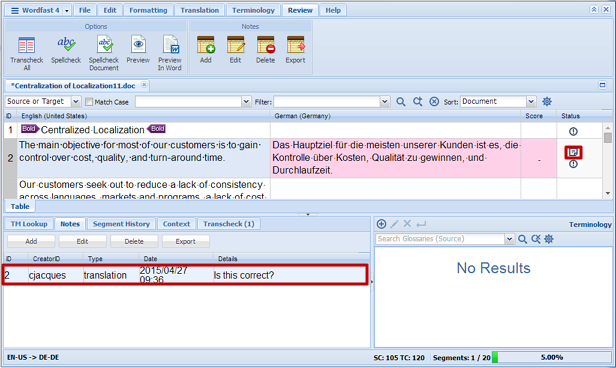Open the Wordfast 4 menu dropdown arrow
Viewport: 616px width, 368px height.
pyautogui.click(x=66, y=11)
